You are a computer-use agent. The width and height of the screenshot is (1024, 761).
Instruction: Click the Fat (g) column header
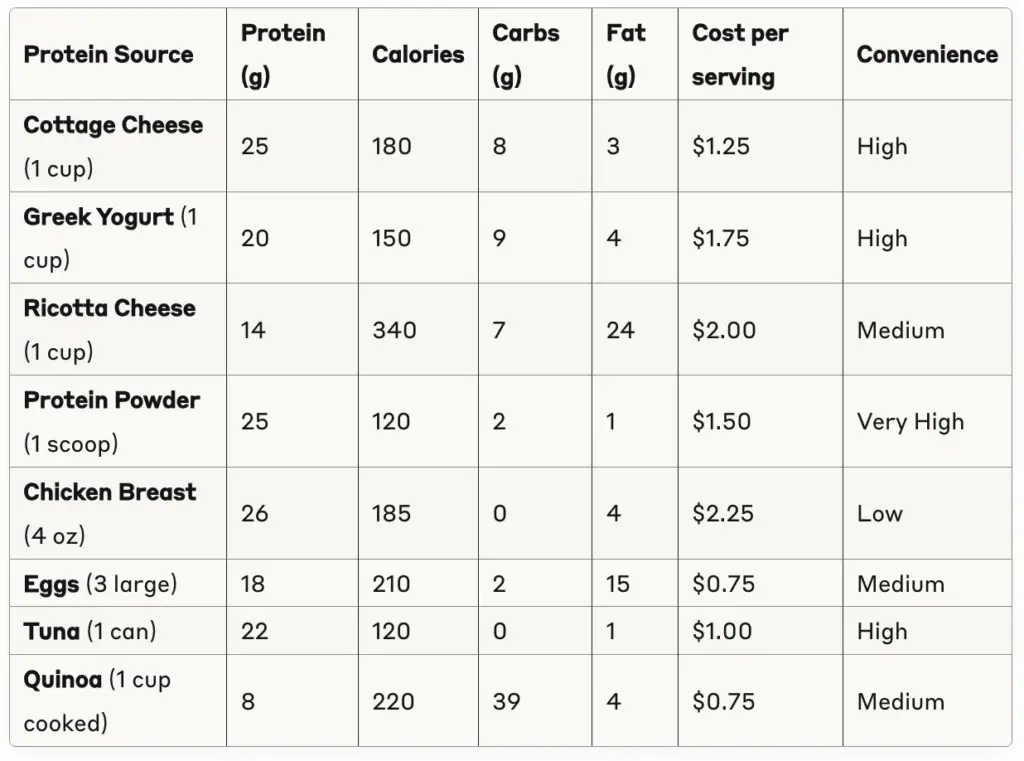coord(625,54)
